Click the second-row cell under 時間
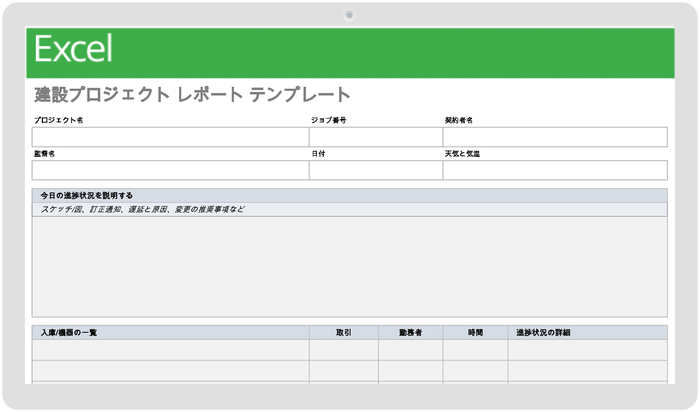 click(475, 371)
